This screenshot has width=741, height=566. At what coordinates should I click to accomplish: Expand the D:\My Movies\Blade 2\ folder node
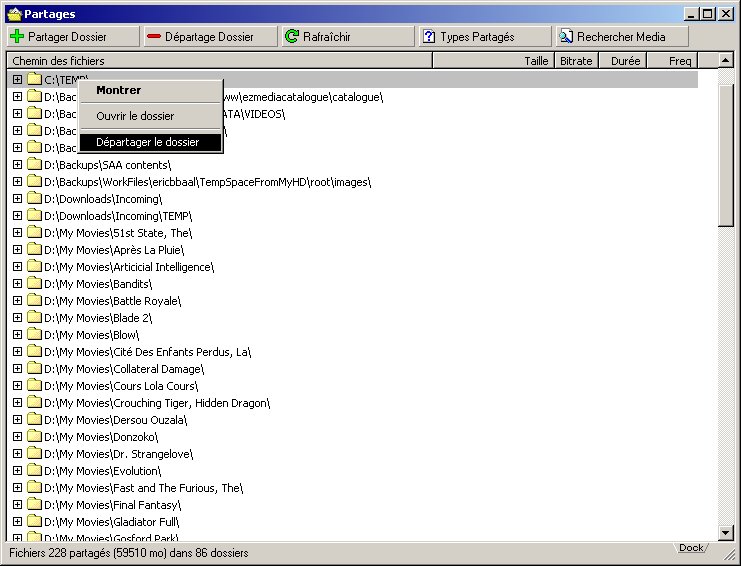tap(17, 318)
